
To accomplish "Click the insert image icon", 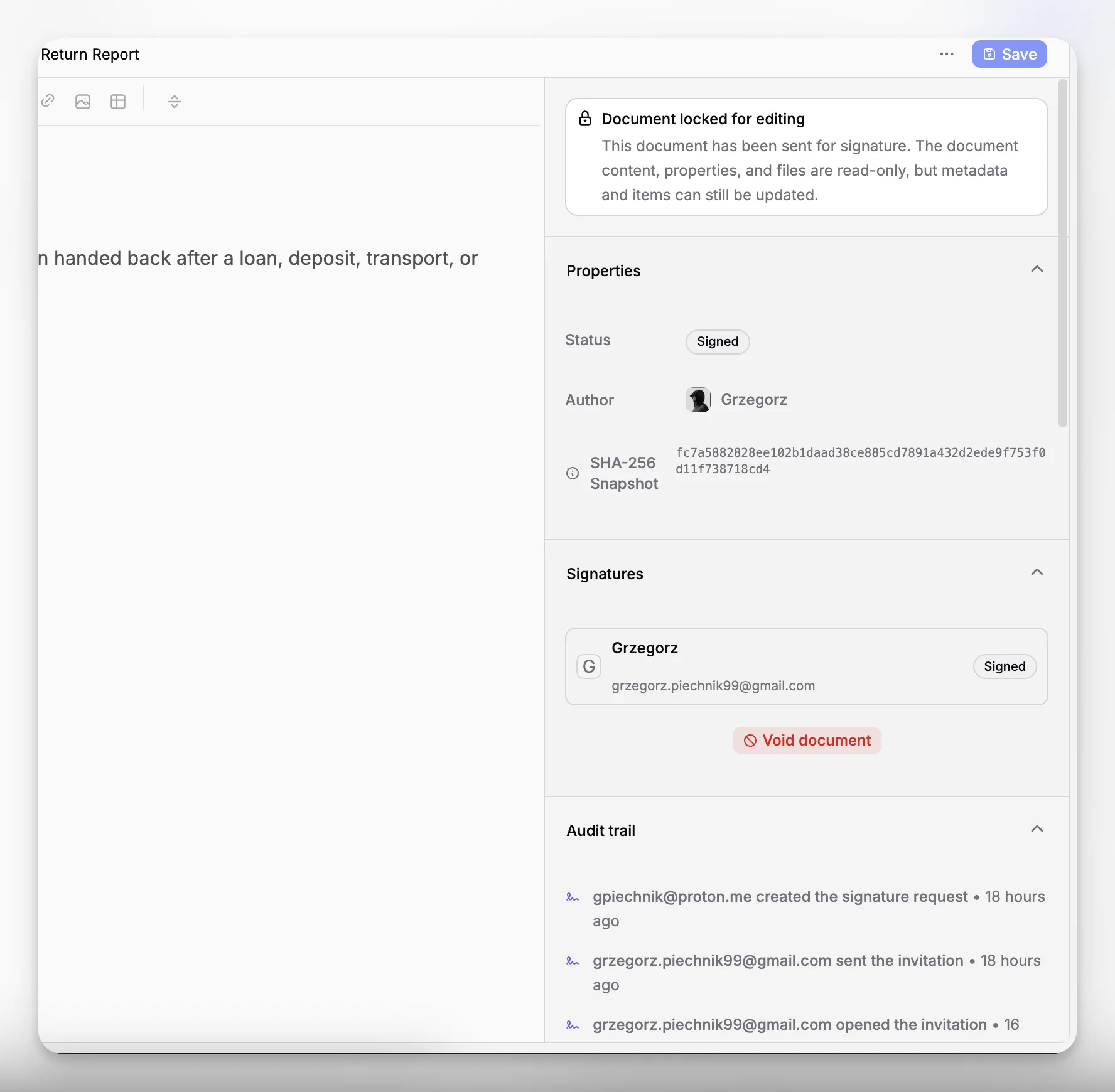I will [x=83, y=102].
